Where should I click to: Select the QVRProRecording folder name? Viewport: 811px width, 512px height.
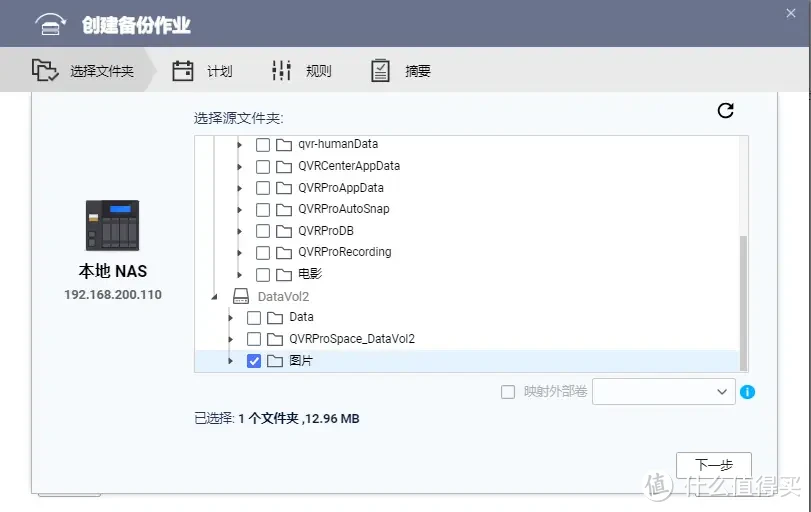tap(344, 252)
